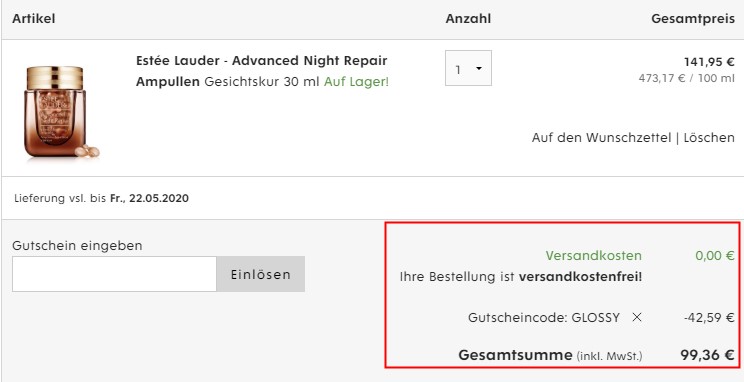Click the Gesamtsumme total 99,36 €

point(707,355)
